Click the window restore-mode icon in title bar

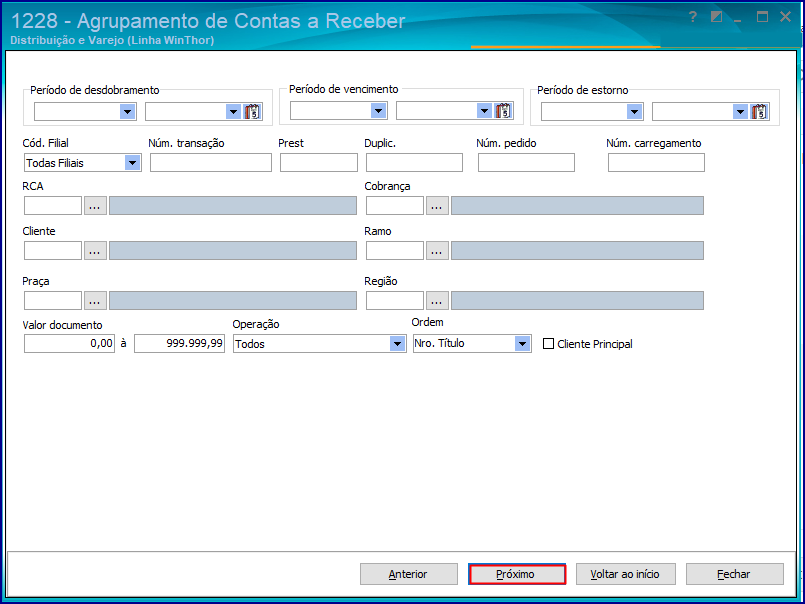tap(716, 17)
